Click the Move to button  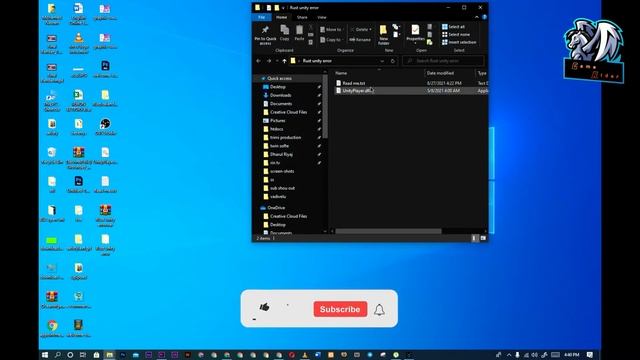tap(331, 29)
